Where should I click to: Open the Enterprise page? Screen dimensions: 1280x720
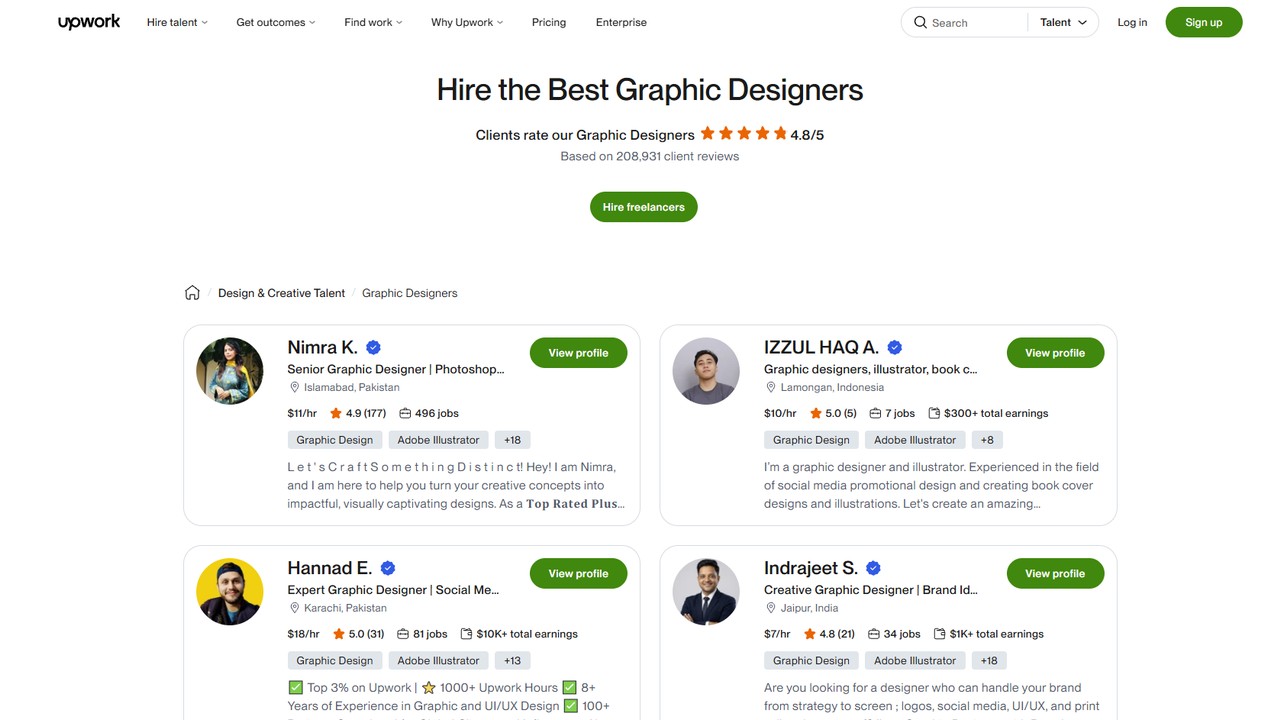coord(621,22)
